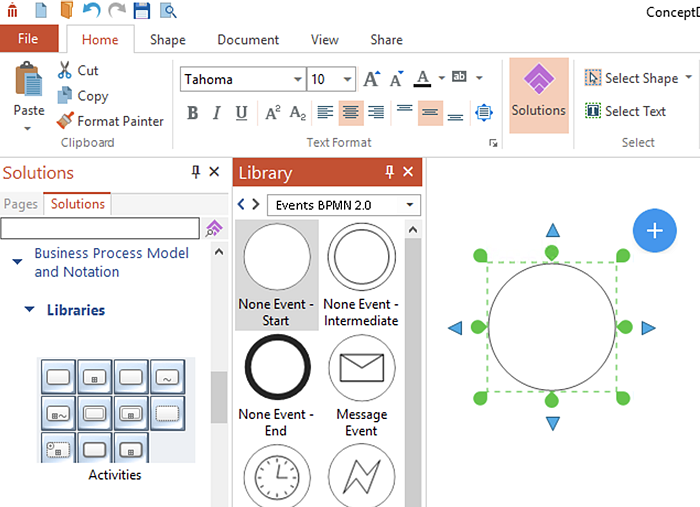The image size is (700, 507).
Task: Expand the Events BPMN 2.0 library dropdown
Action: click(x=409, y=205)
